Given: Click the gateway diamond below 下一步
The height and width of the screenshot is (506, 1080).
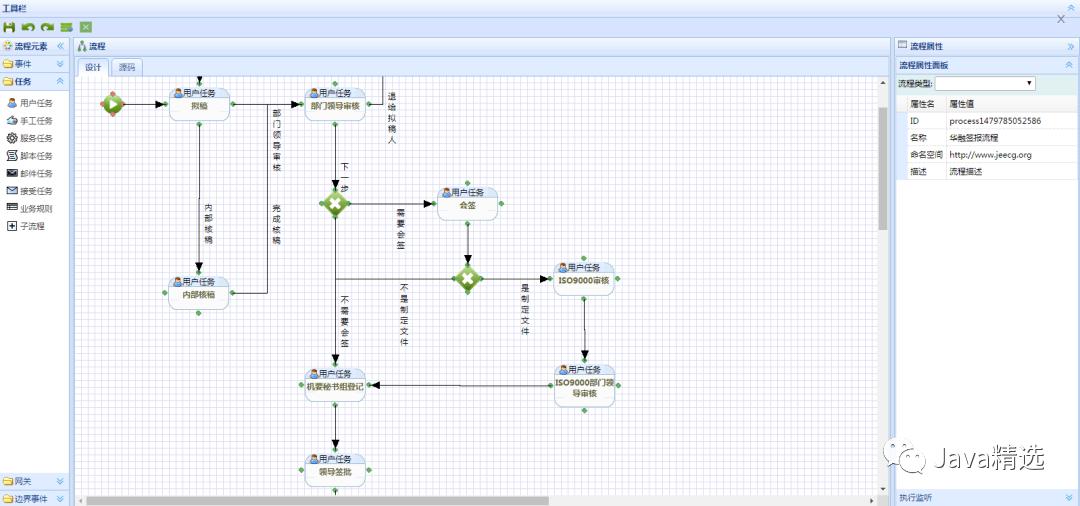Looking at the screenshot, I should coord(335,204).
